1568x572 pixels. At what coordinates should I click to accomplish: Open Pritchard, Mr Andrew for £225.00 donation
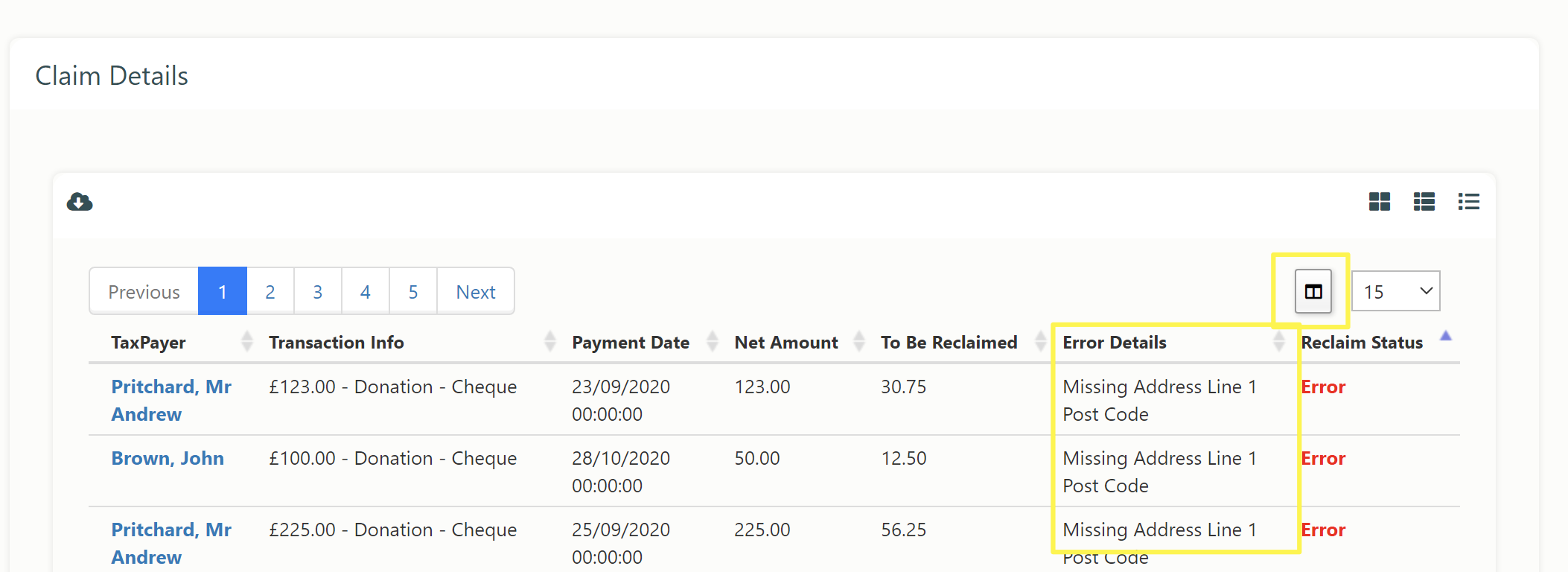pos(171,544)
